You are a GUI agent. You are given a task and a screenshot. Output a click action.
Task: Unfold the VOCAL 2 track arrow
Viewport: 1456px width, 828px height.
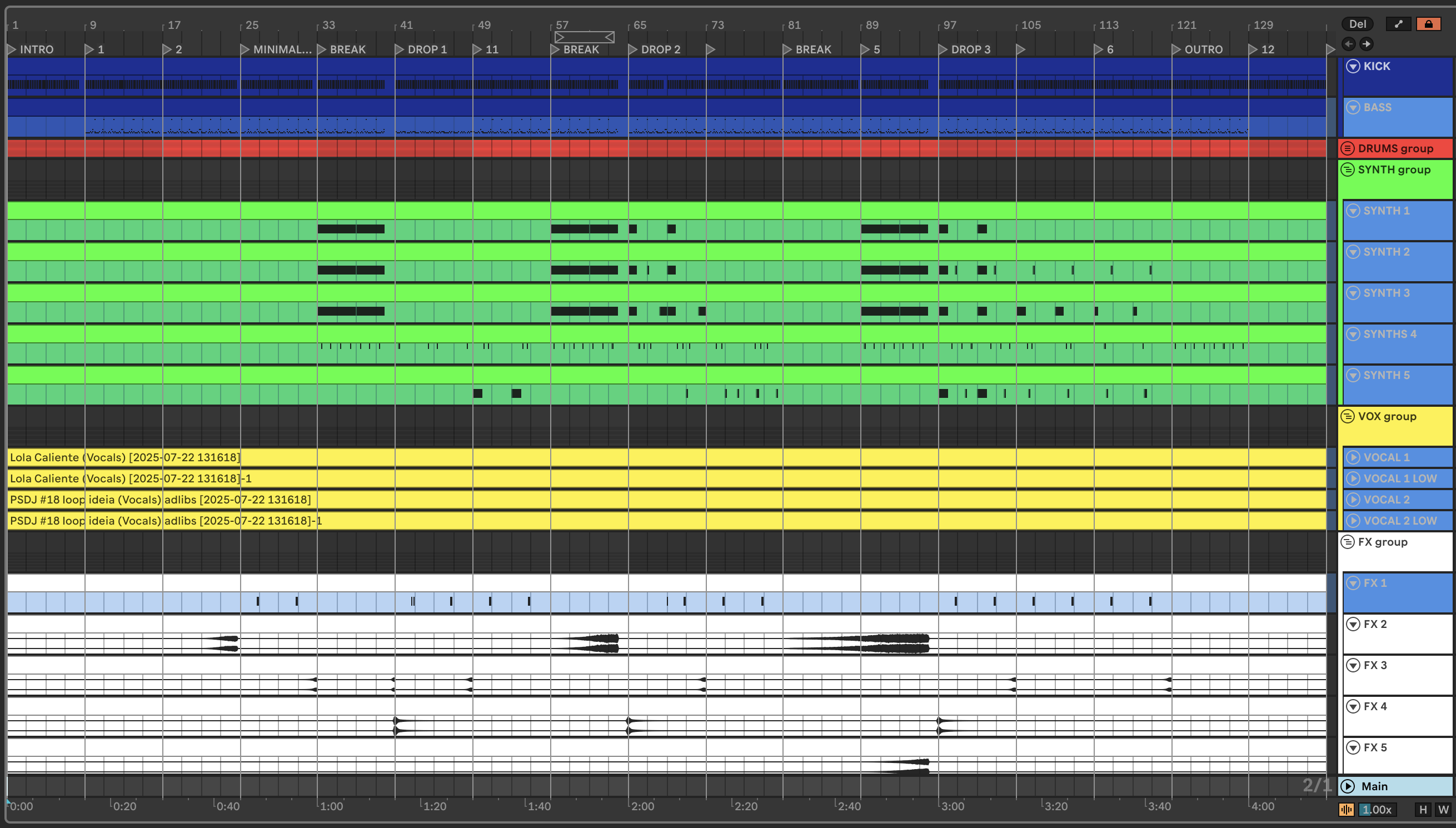coord(1353,500)
